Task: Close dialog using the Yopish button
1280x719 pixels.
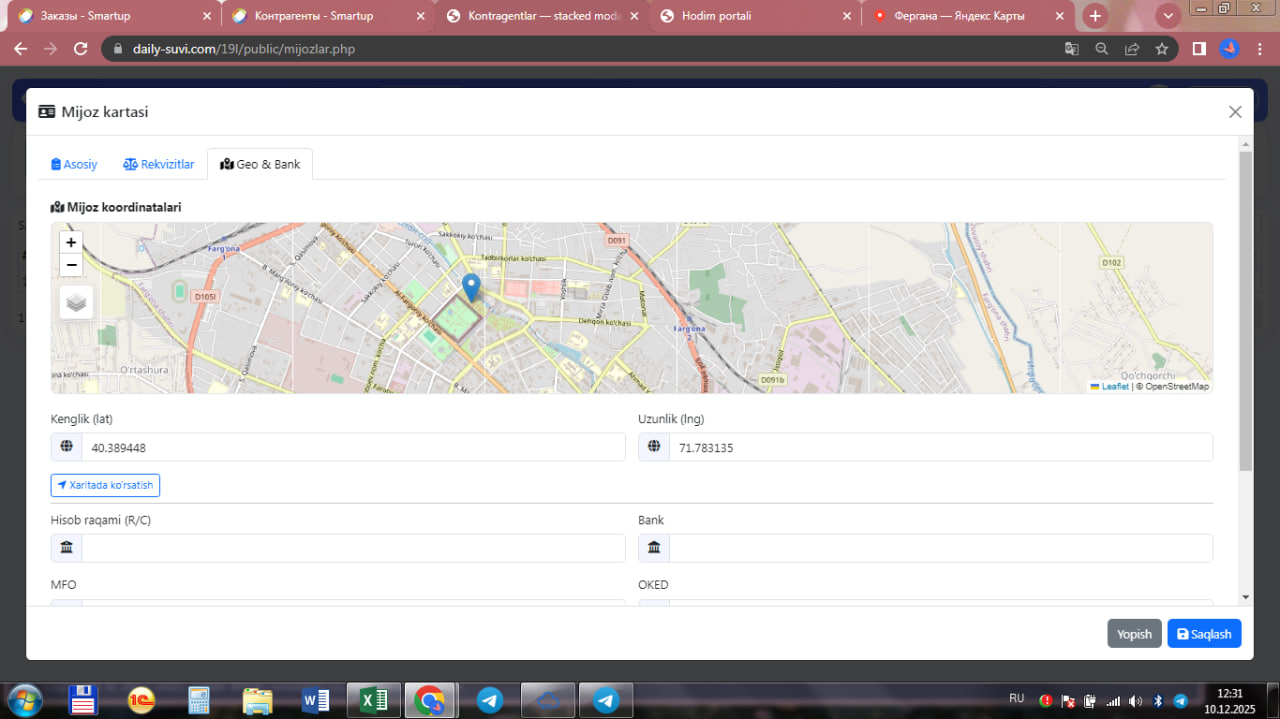Action: (1134, 634)
